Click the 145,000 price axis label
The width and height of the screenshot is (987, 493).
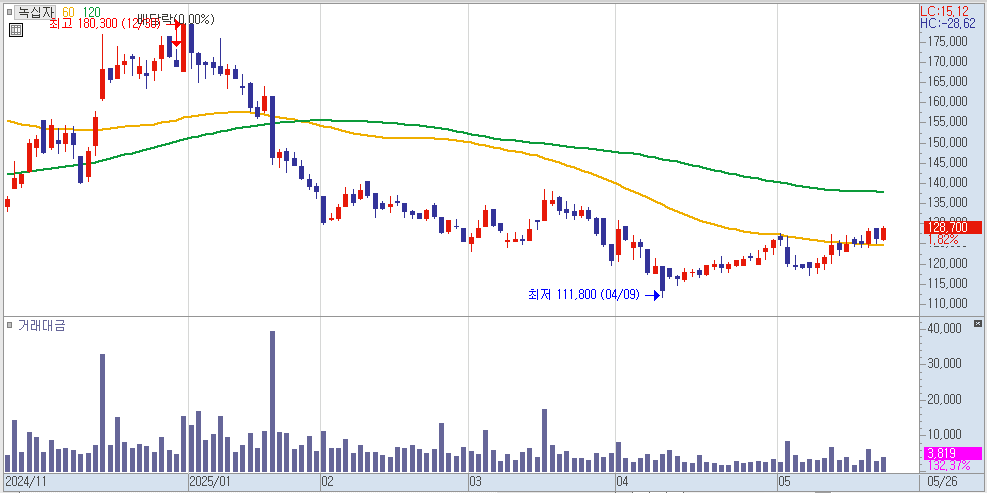point(948,162)
